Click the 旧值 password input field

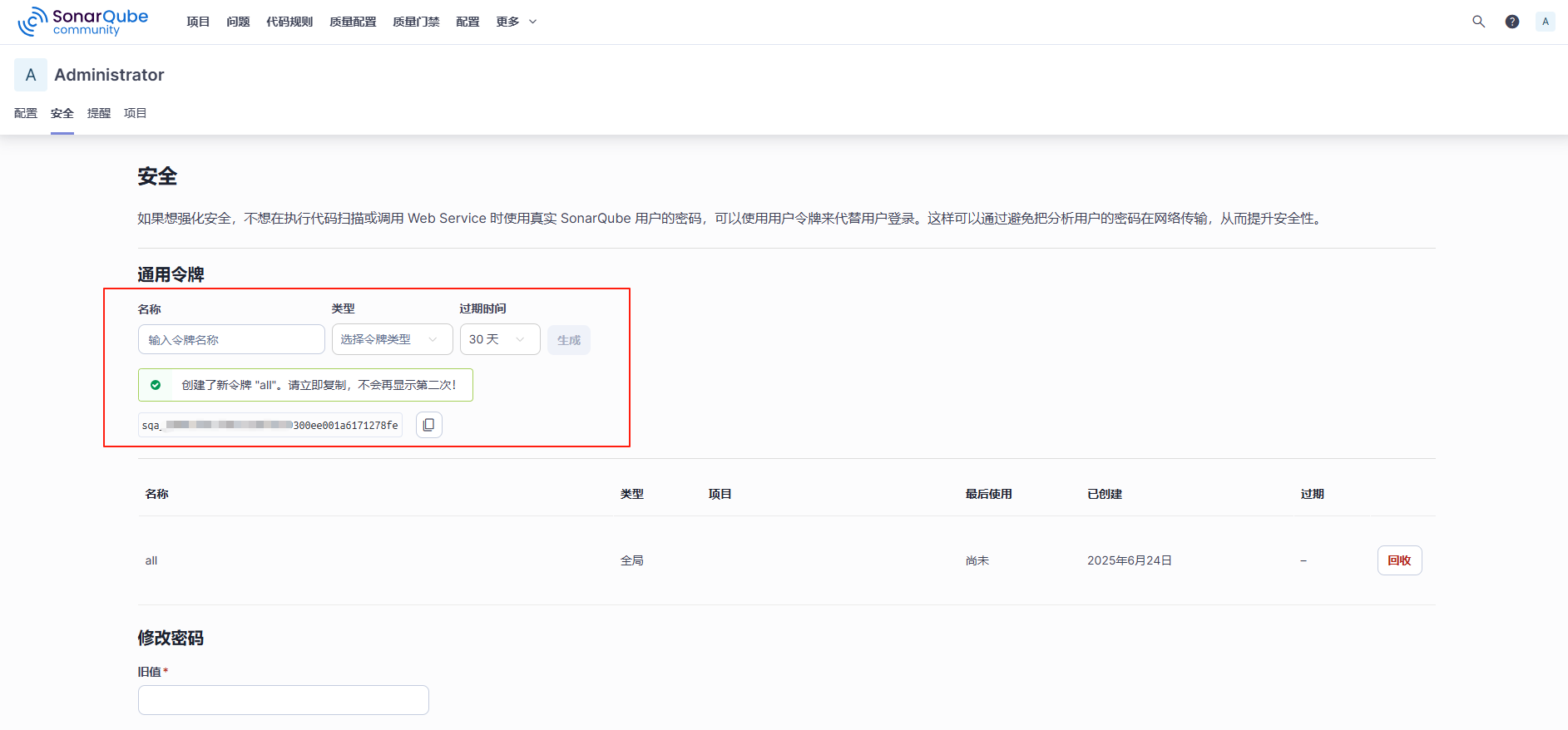[283, 700]
